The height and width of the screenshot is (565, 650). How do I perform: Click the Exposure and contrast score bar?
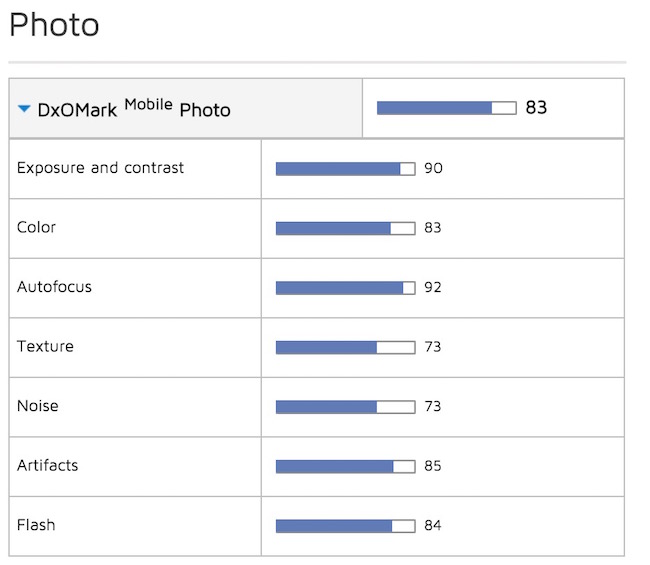[x=345, y=169]
